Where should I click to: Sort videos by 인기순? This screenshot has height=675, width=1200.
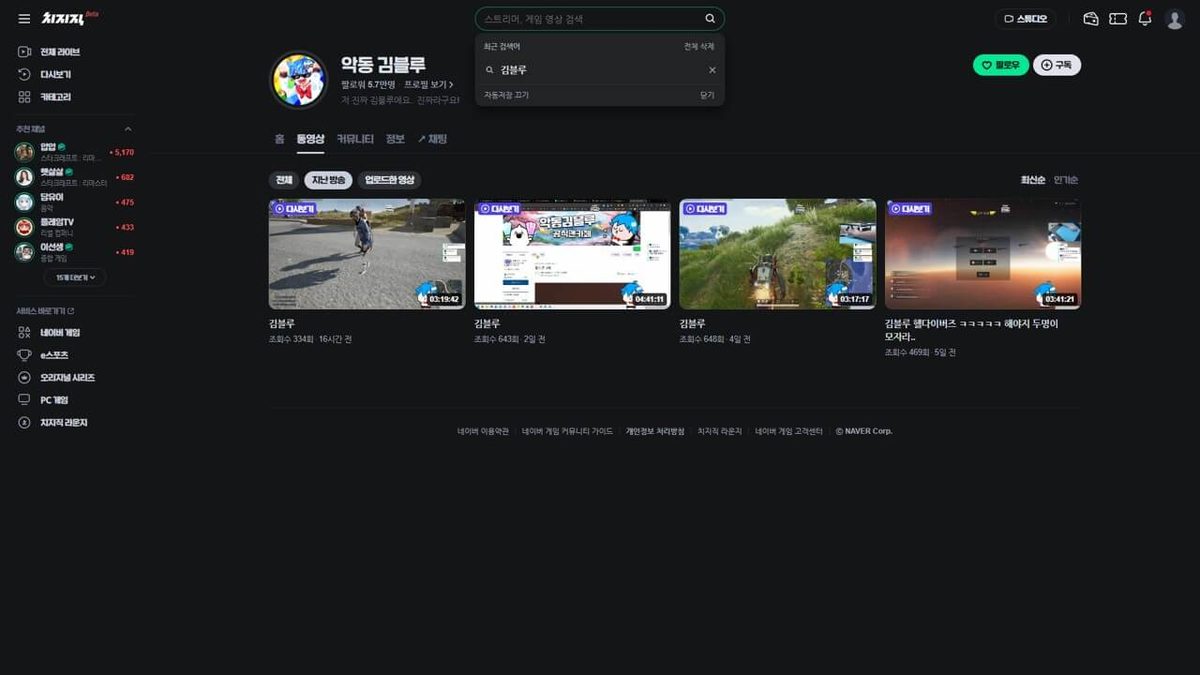(x=1066, y=180)
